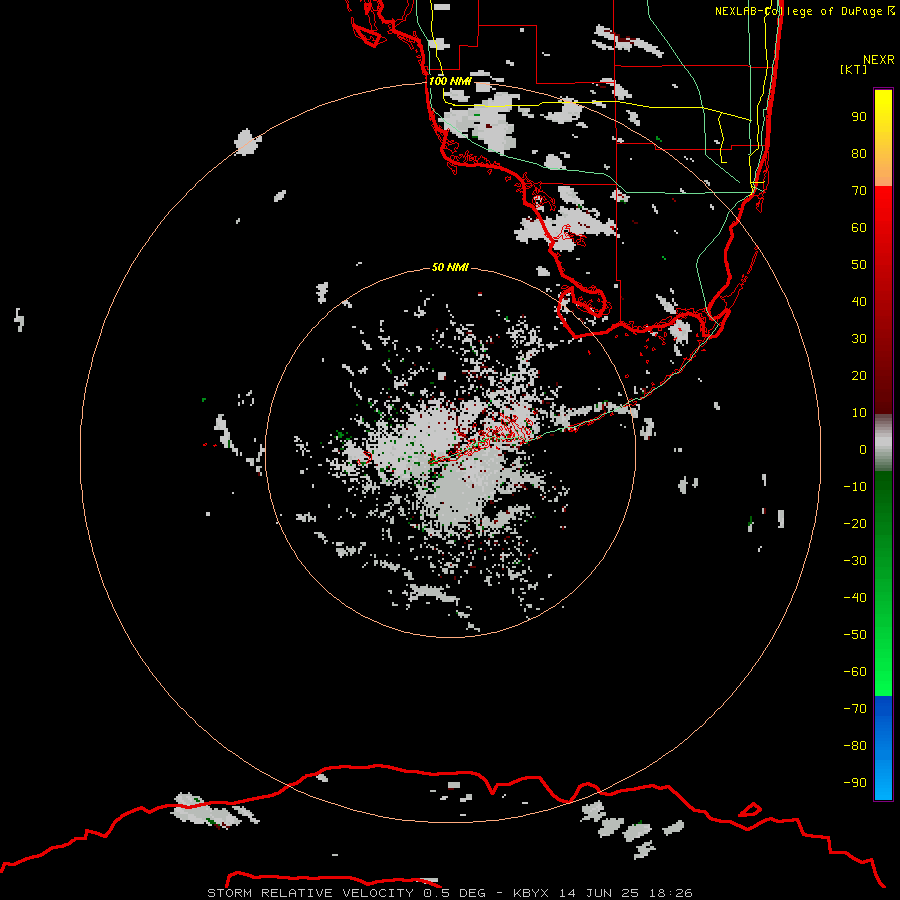The width and height of the screenshot is (900, 900).
Task: Click the 14 JUN 25 date text
Action: point(599,893)
